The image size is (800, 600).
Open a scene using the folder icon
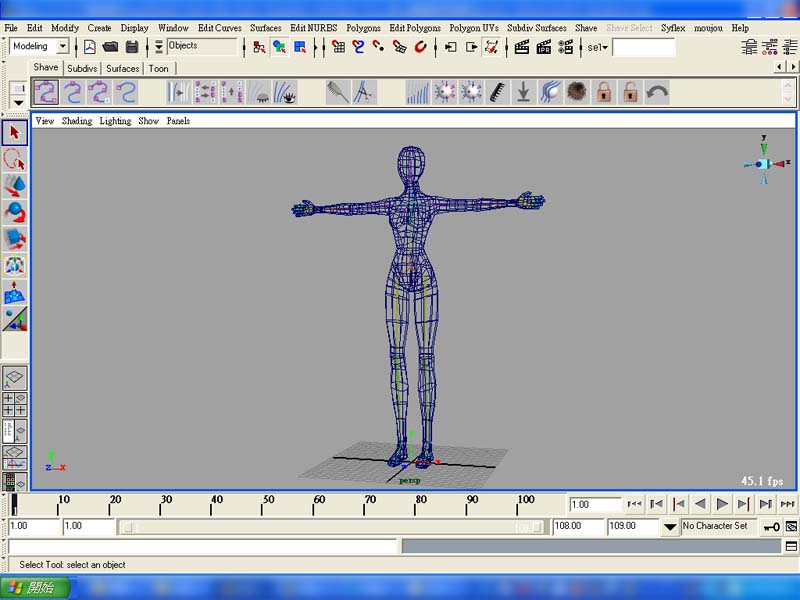(x=110, y=47)
